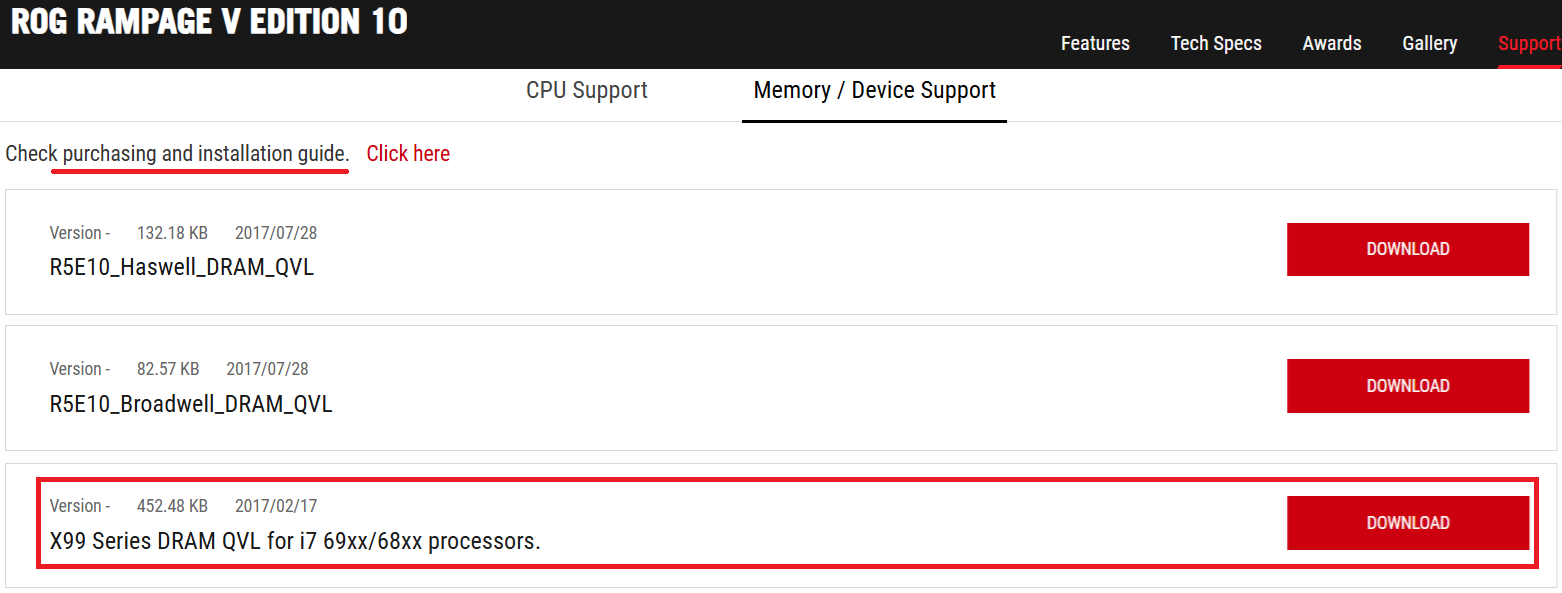Select the Memory / Device Support tab

pyautogui.click(x=874, y=90)
